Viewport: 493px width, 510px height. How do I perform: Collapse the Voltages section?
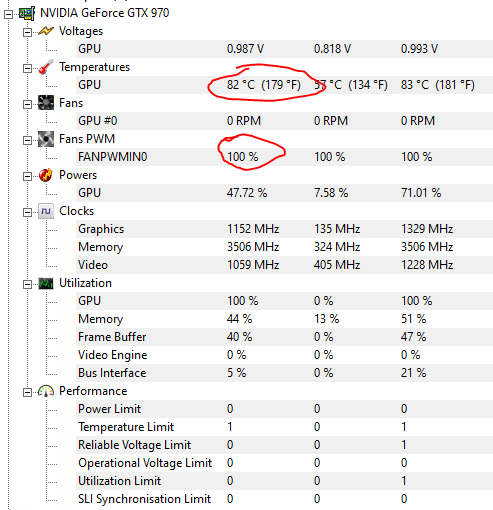pos(27,32)
